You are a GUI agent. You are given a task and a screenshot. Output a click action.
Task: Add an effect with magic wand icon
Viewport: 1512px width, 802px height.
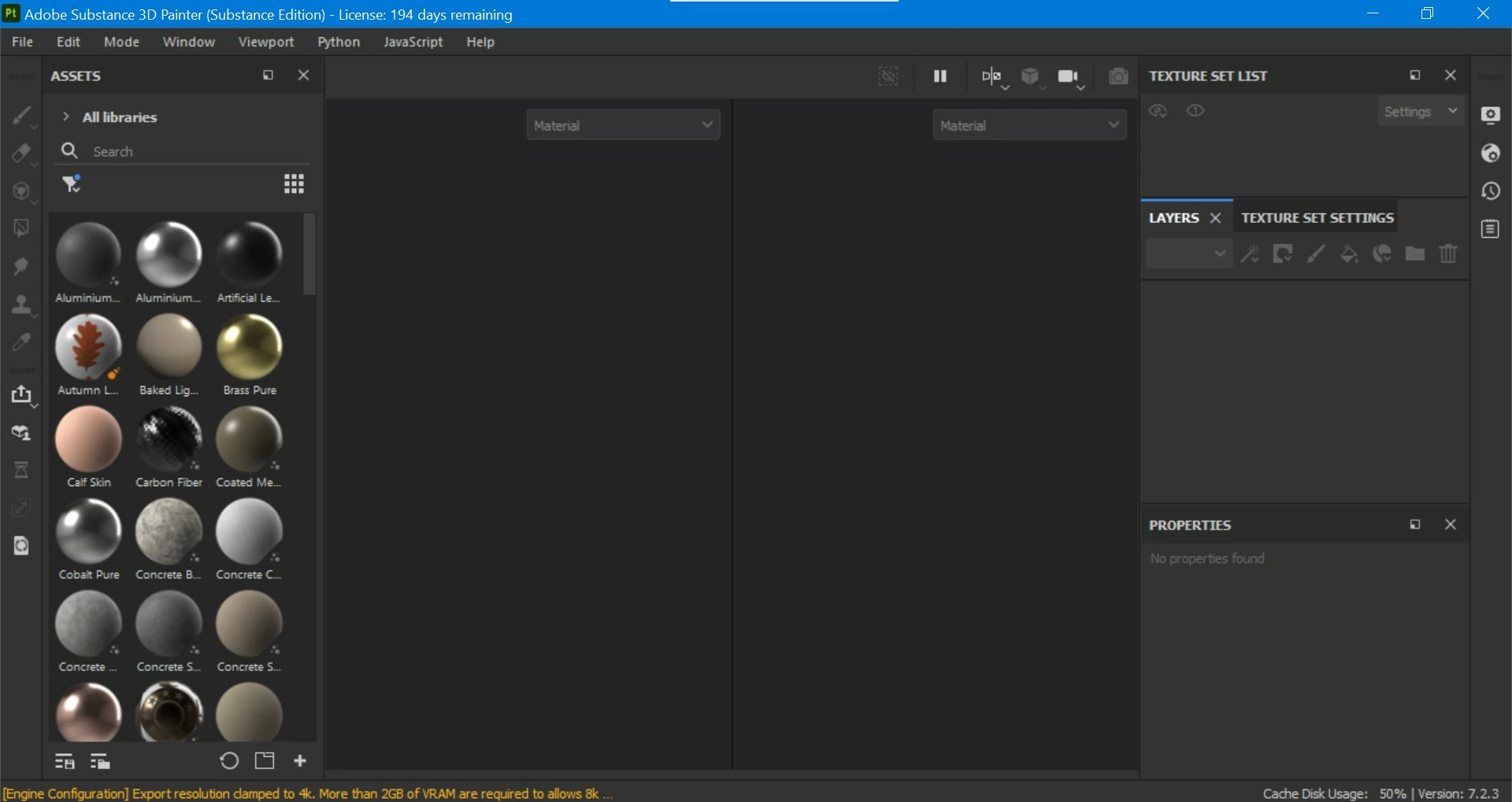tap(1250, 254)
